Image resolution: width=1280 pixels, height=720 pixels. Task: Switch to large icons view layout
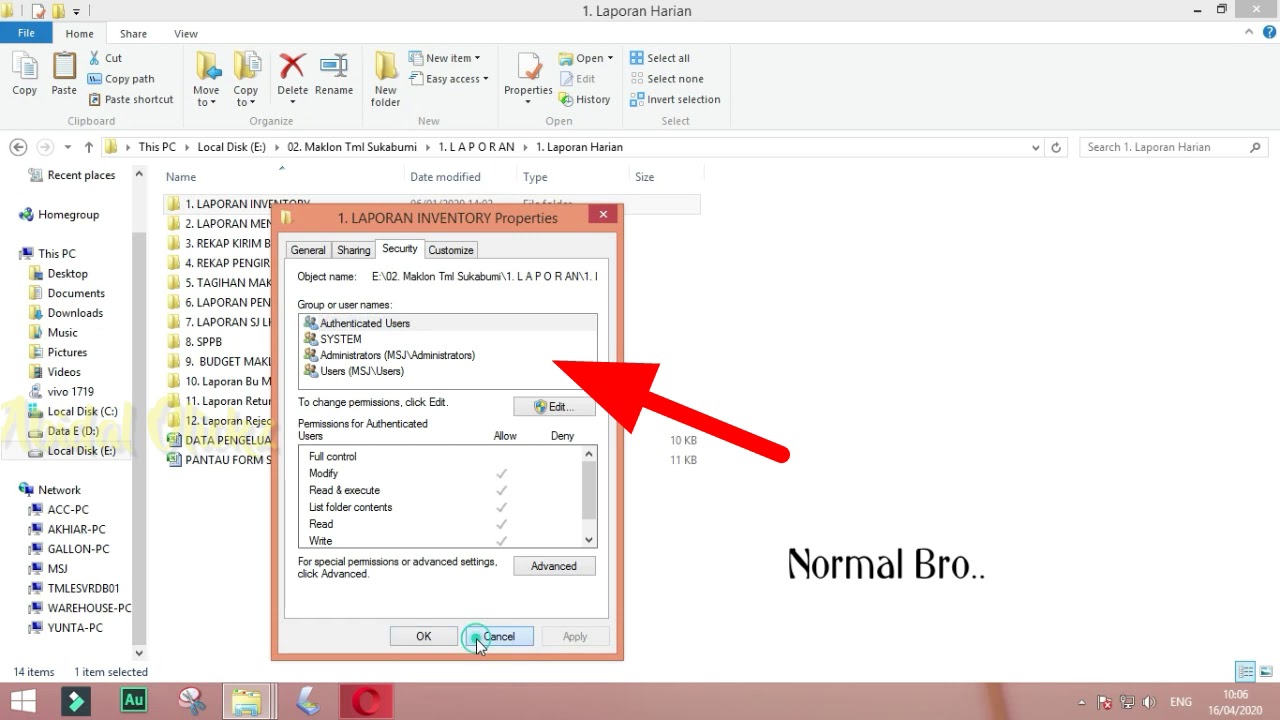(1266, 672)
